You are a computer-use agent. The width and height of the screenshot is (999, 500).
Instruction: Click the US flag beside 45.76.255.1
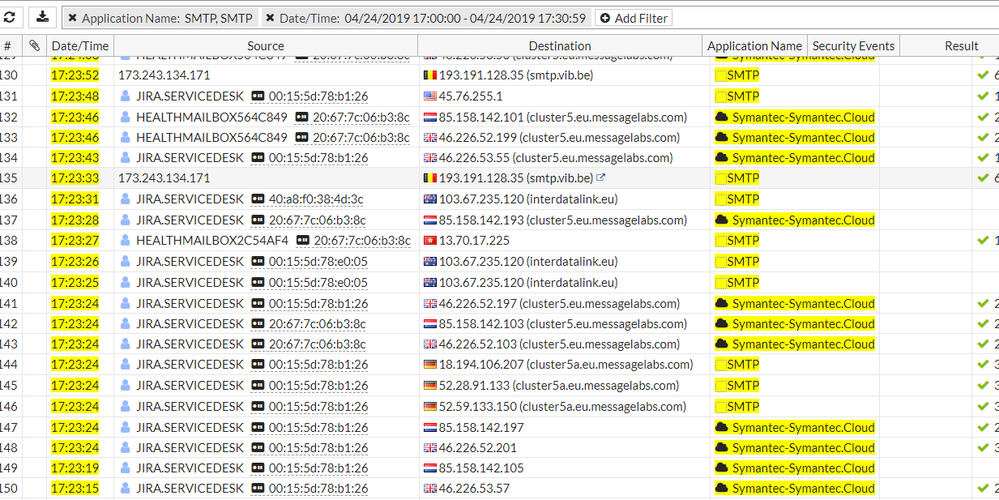pos(430,96)
